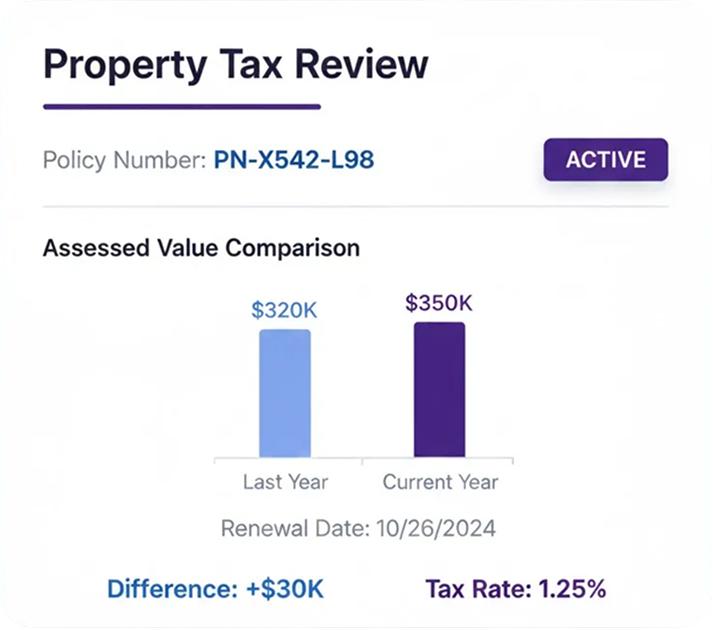
Task: Click the Difference: +$30K summary
Action: pyautogui.click(x=215, y=588)
